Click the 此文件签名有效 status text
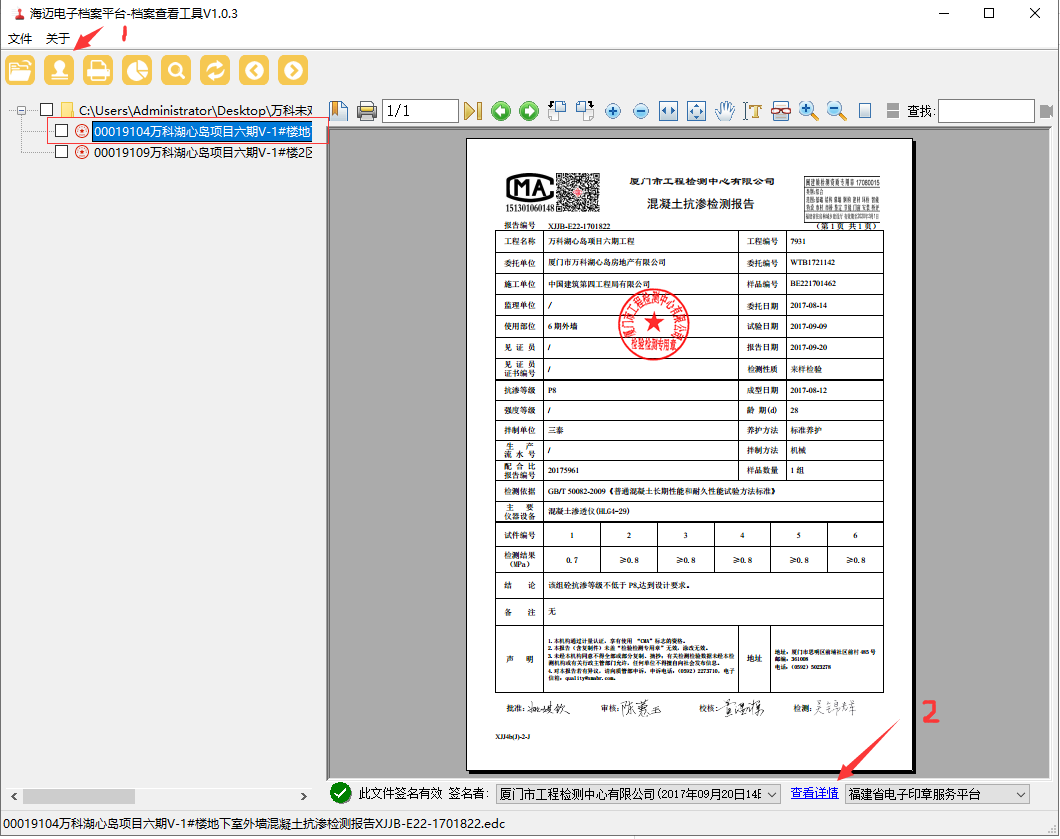Viewport: 1060px width, 839px height. 400,793
